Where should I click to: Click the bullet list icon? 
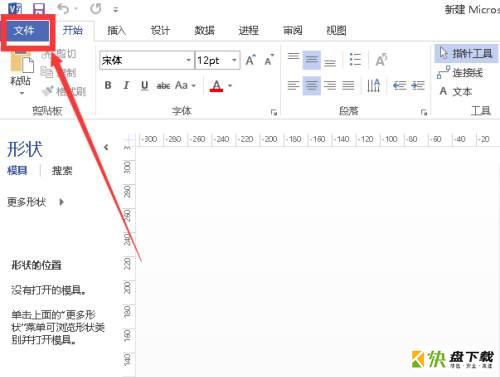pyautogui.click(x=355, y=60)
